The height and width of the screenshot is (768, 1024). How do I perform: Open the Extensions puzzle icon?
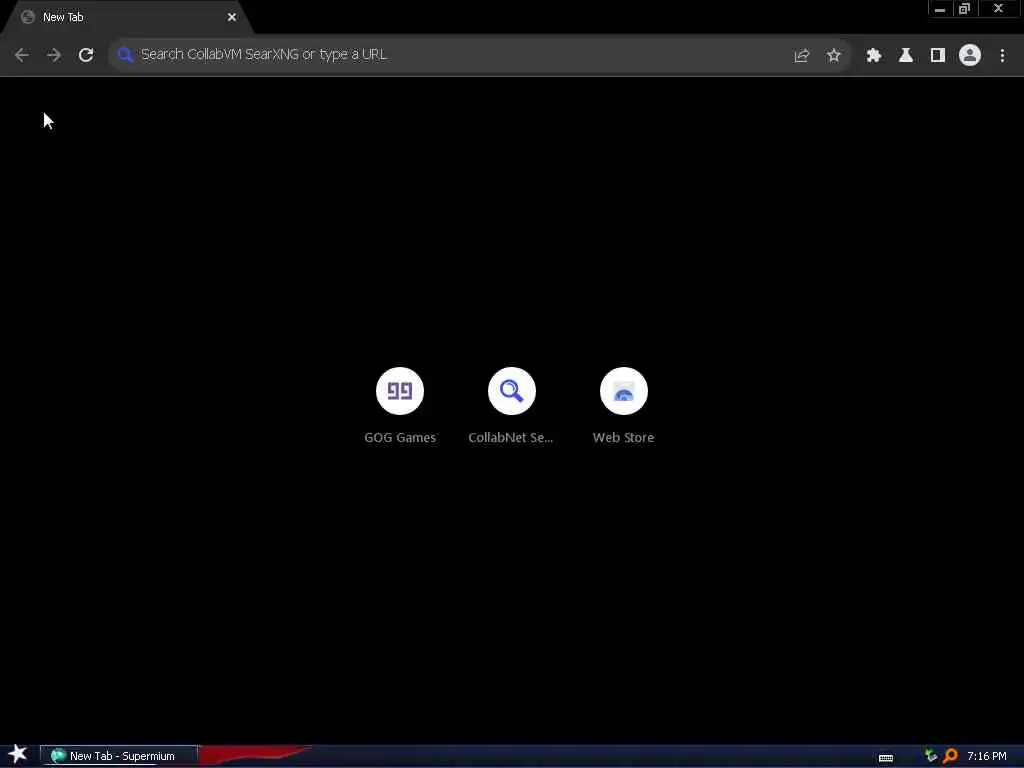pyautogui.click(x=874, y=56)
